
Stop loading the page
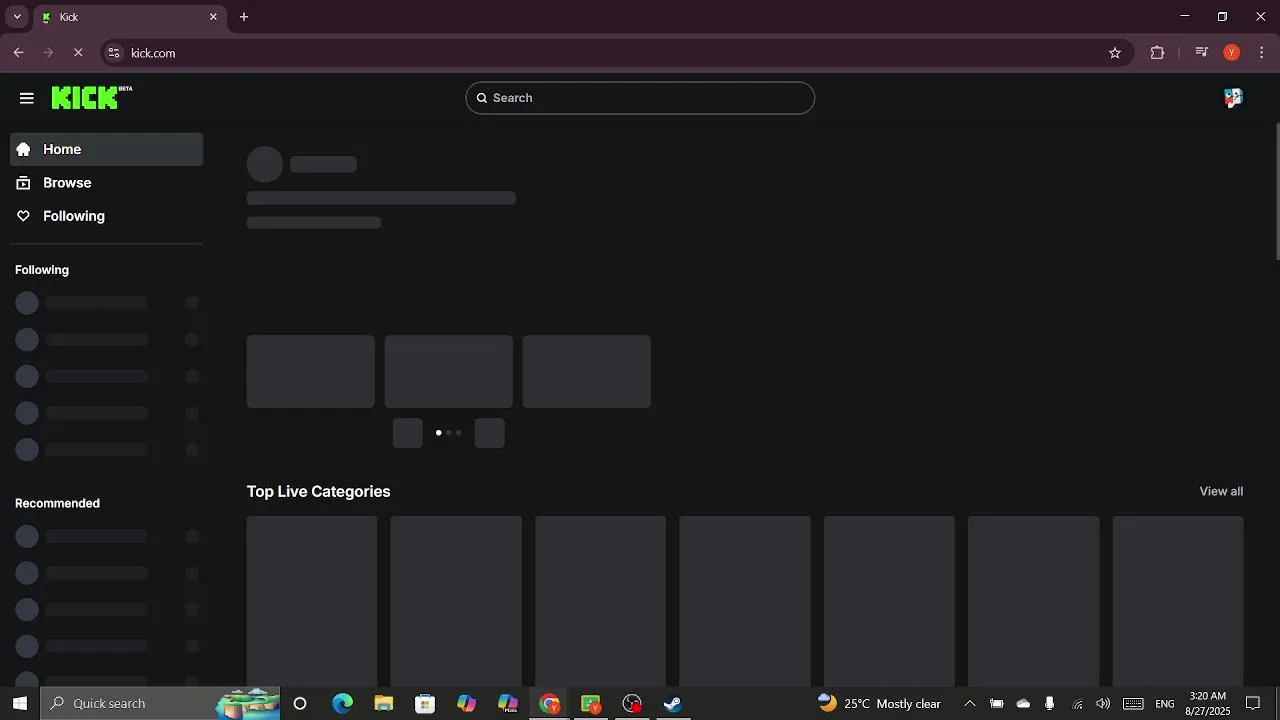[78, 53]
